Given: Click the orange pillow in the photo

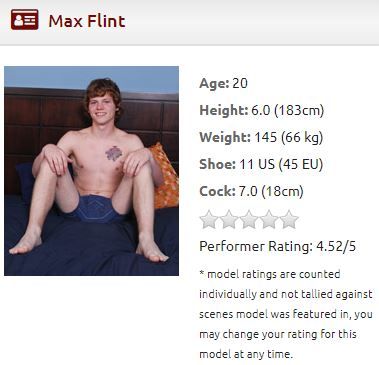Looking at the screenshot, I should point(164,176).
